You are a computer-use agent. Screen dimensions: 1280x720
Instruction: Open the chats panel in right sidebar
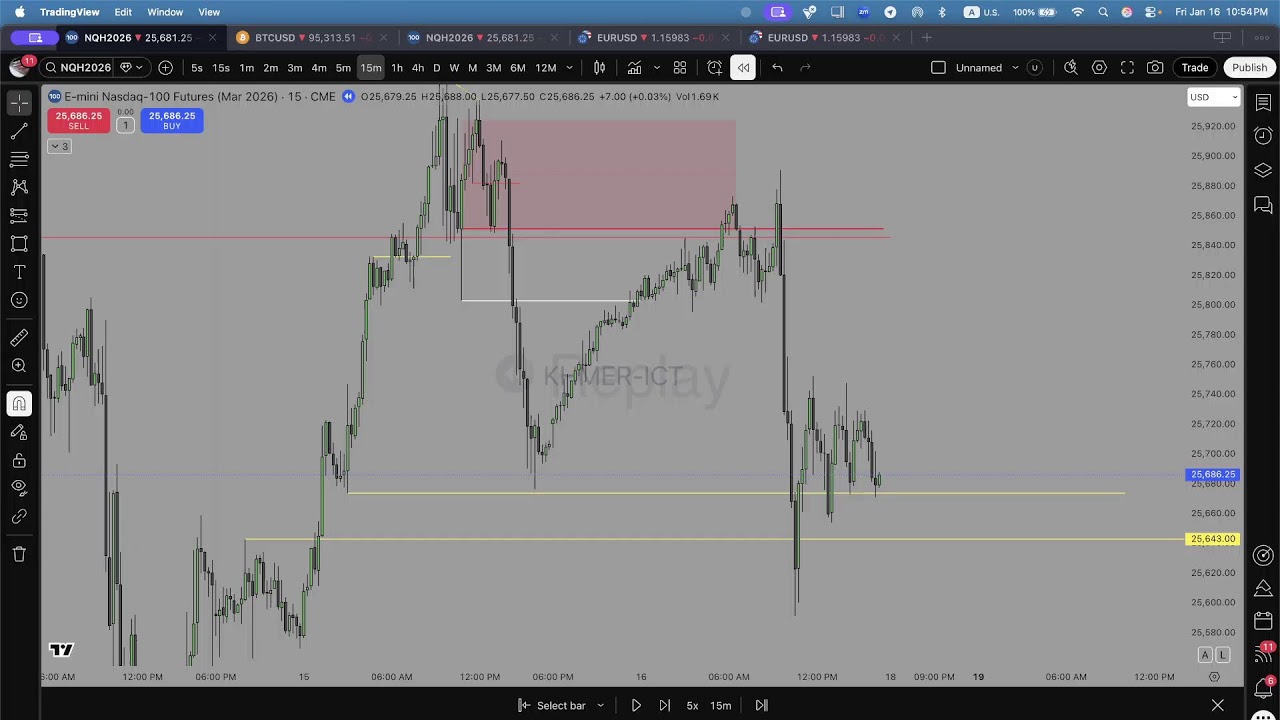point(1263,205)
